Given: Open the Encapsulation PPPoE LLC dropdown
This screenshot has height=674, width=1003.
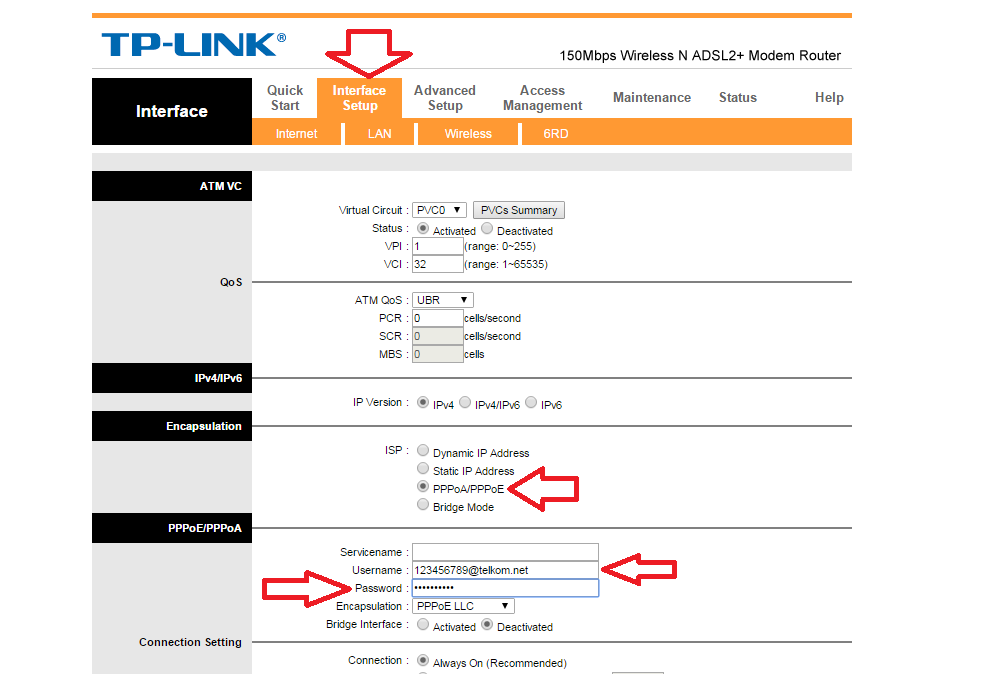Looking at the screenshot, I should (462, 606).
